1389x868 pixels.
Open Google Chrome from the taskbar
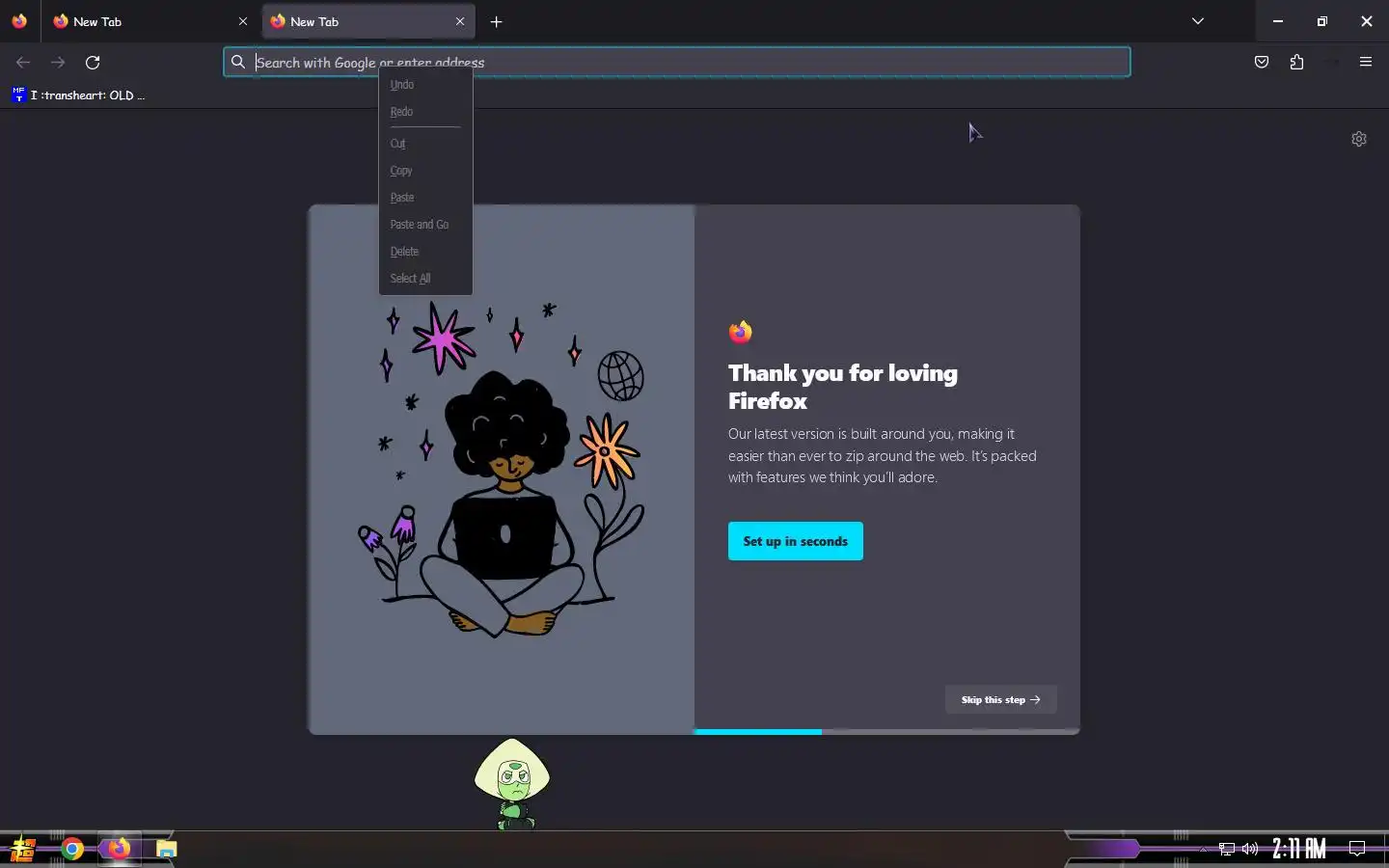(72, 850)
